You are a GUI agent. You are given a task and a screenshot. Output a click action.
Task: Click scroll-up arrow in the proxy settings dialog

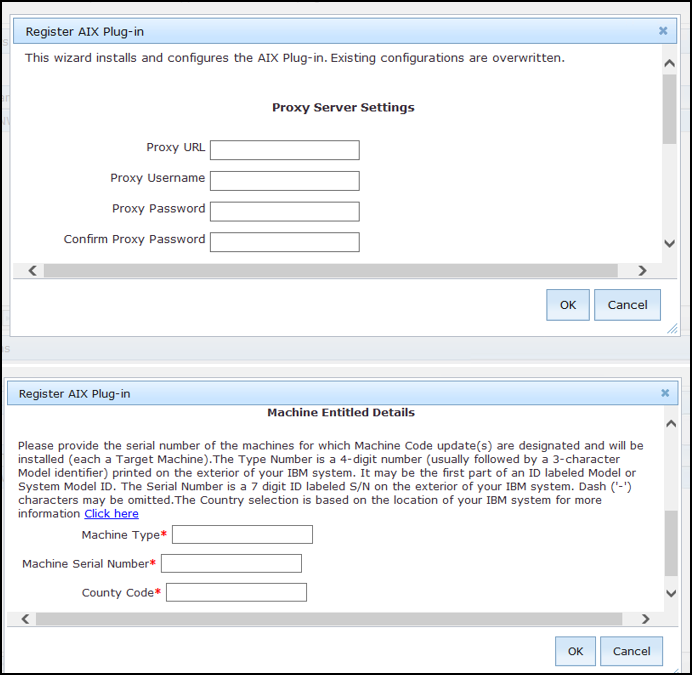click(x=669, y=64)
